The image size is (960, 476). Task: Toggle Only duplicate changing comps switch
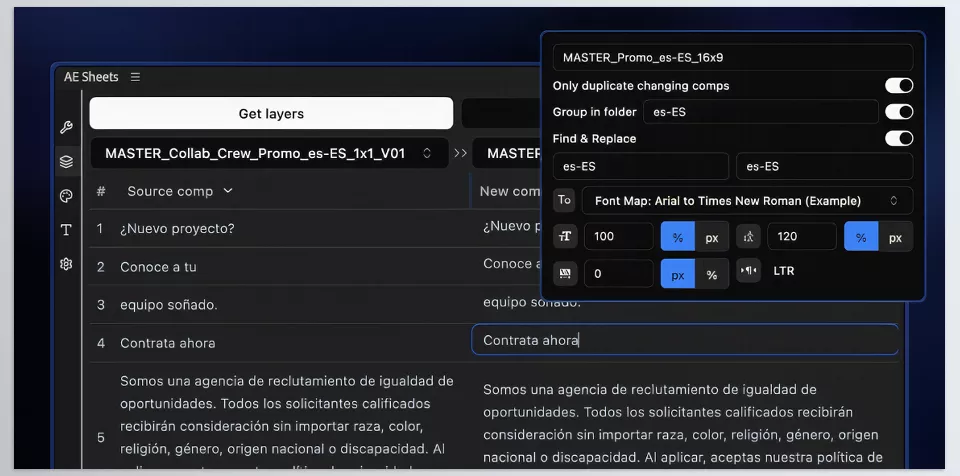(899, 86)
